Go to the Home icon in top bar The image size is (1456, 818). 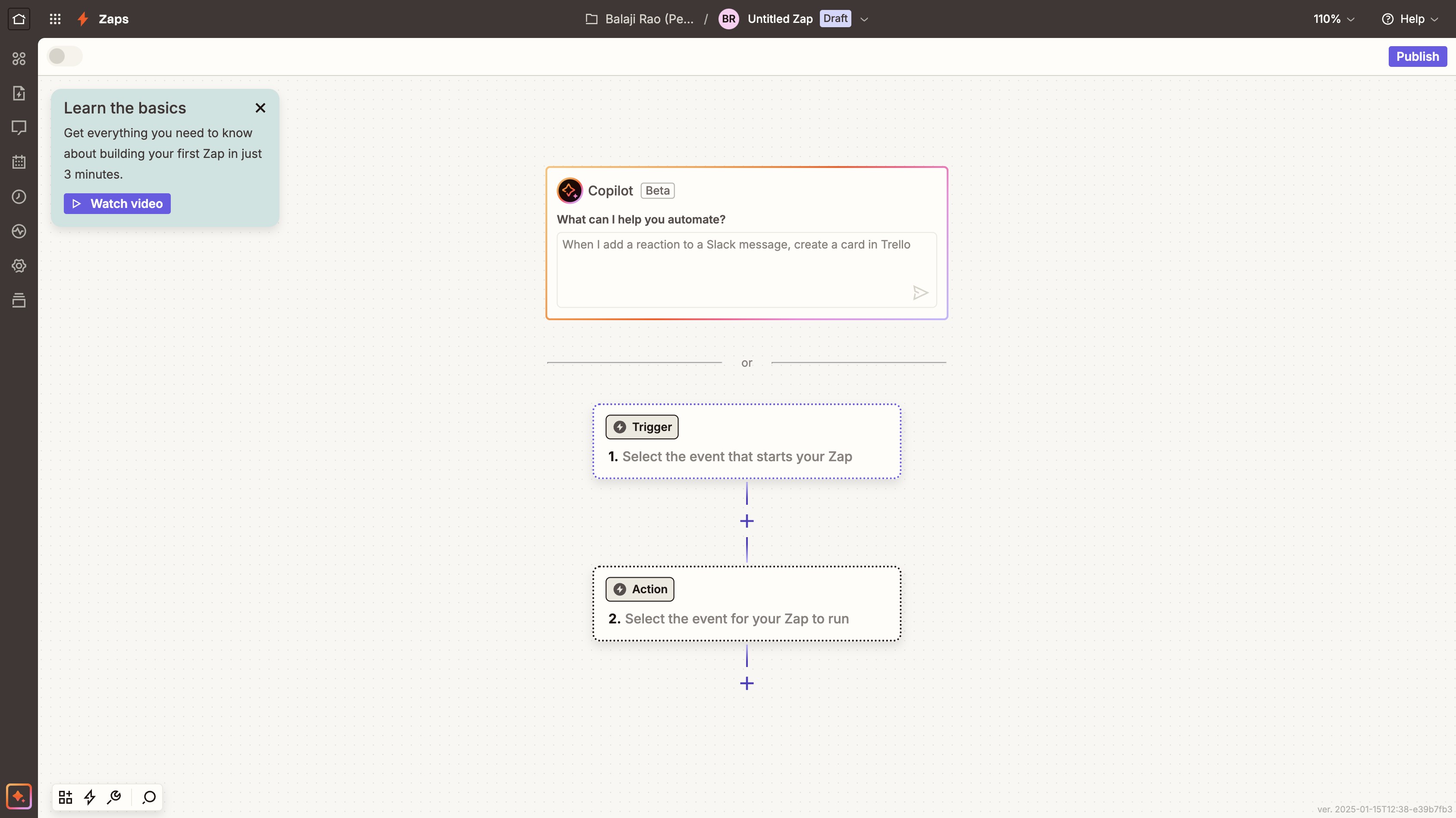(19, 19)
